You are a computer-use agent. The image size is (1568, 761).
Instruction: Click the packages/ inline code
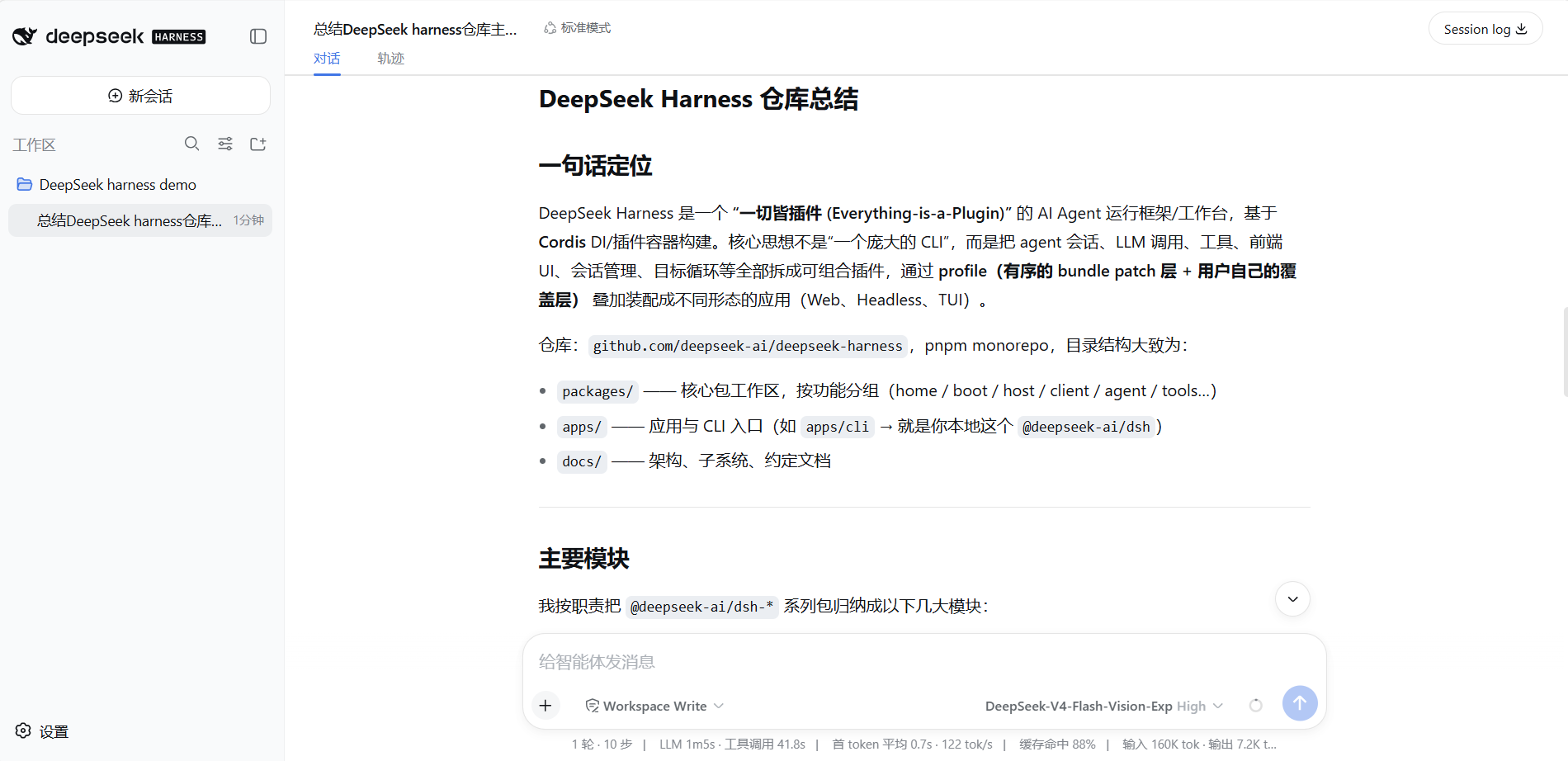[597, 391]
